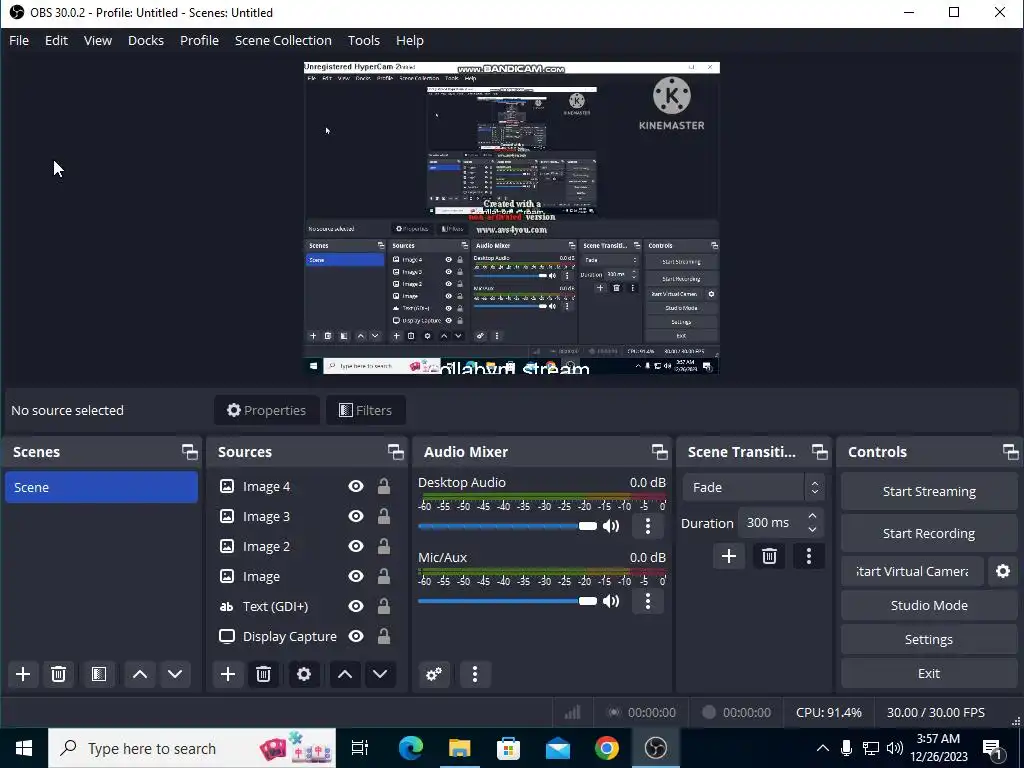This screenshot has width=1024, height=768.
Task: Undock the Scene Transitions panel
Action: click(820, 452)
